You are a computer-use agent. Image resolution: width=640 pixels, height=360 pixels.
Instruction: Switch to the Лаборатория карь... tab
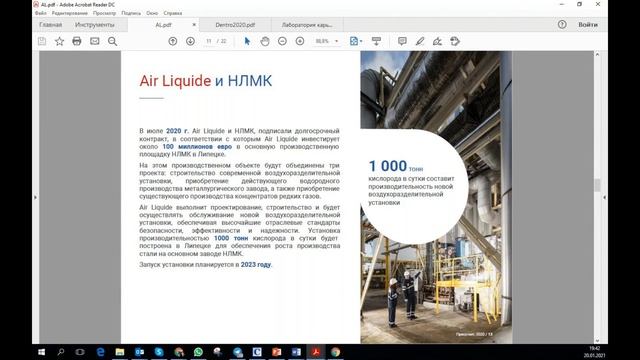point(307,24)
